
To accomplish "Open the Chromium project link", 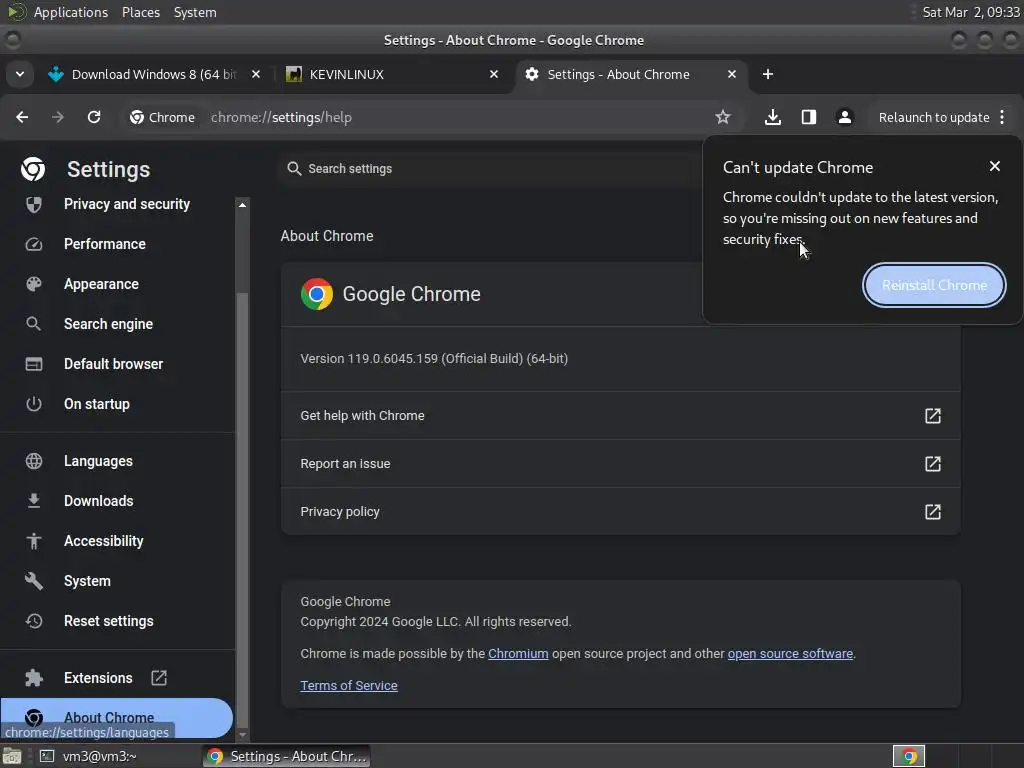I will click(x=518, y=654).
